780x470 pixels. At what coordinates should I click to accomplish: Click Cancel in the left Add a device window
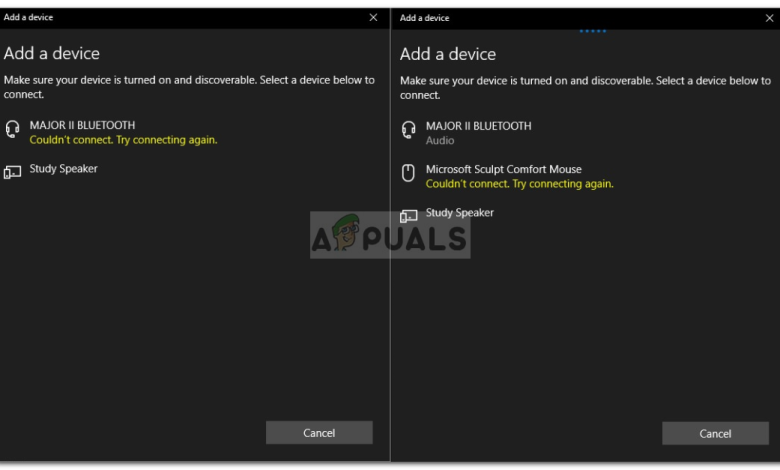319,433
